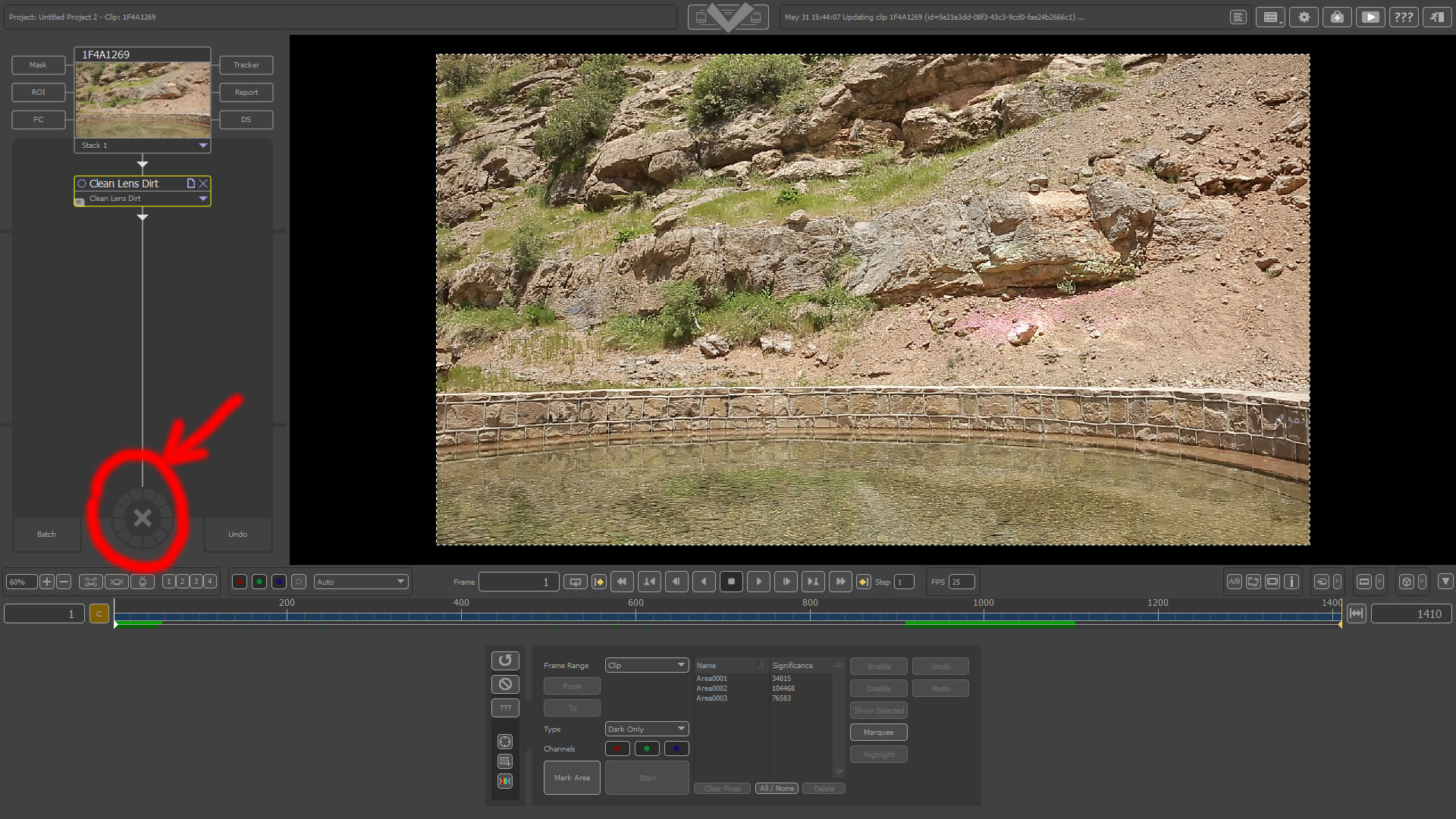Viewport: 1456px width, 819px height.
Task: Open the Clean Lens Dirt node notes icon
Action: [191, 184]
